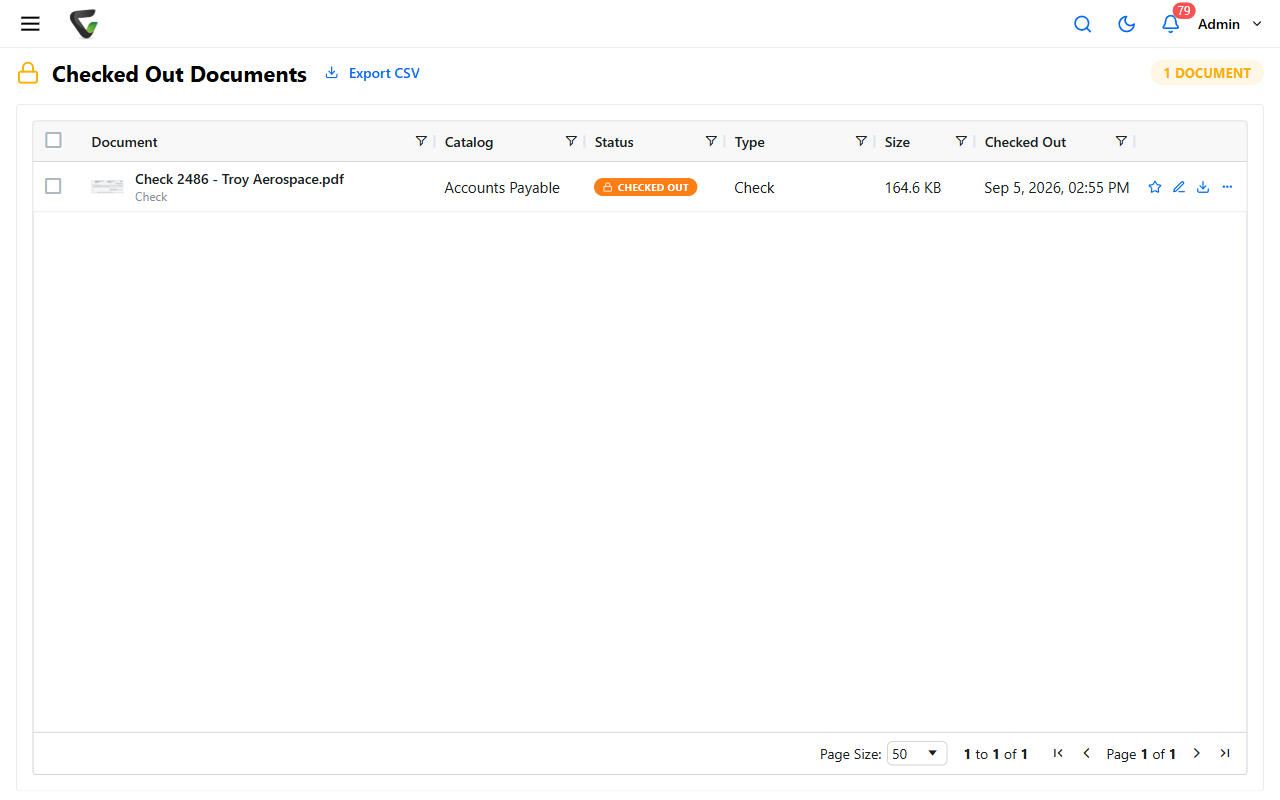
Task: Edit Check 2486 with pencil icon
Action: coord(1179,187)
